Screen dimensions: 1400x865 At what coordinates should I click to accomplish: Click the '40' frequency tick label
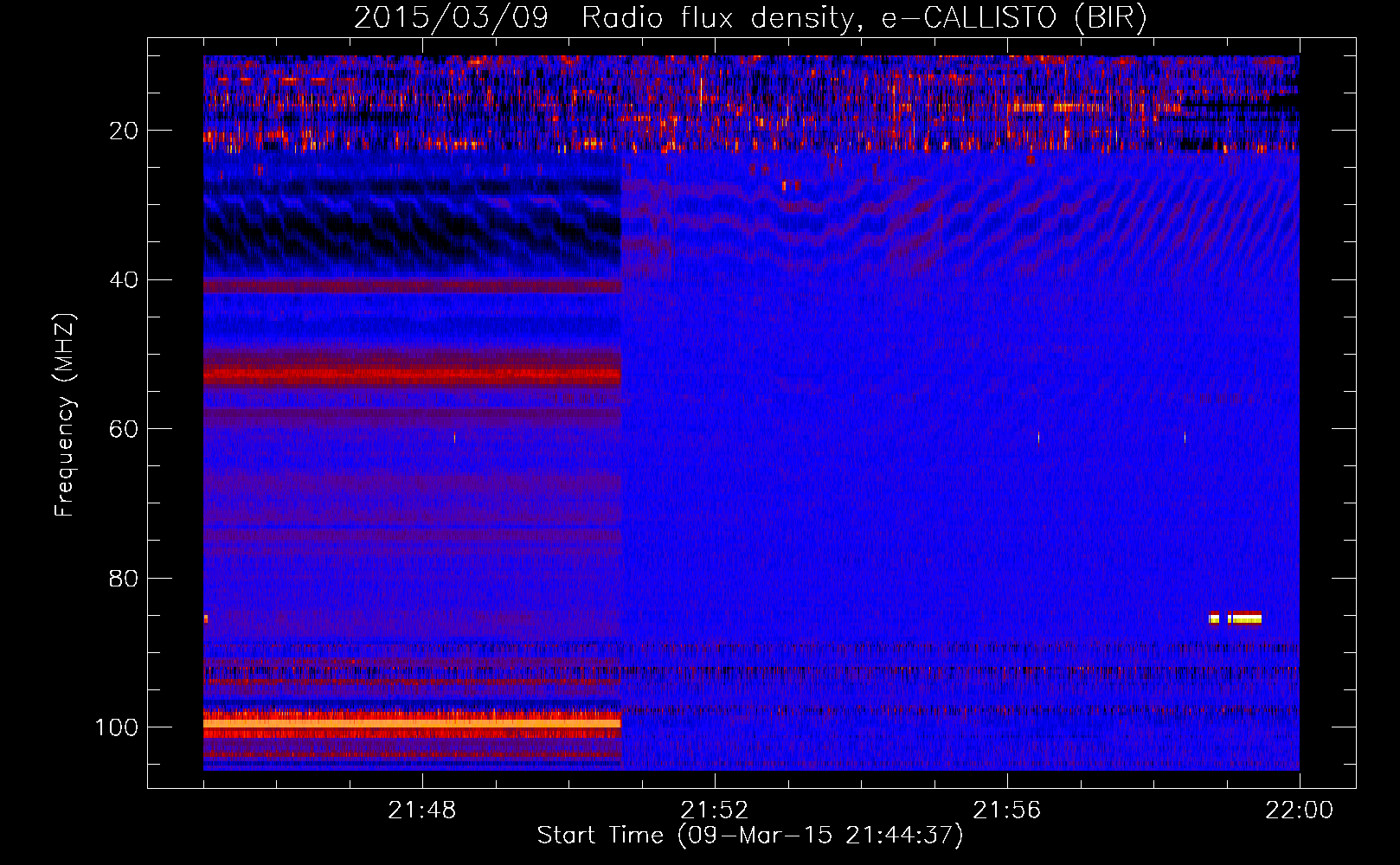124,280
